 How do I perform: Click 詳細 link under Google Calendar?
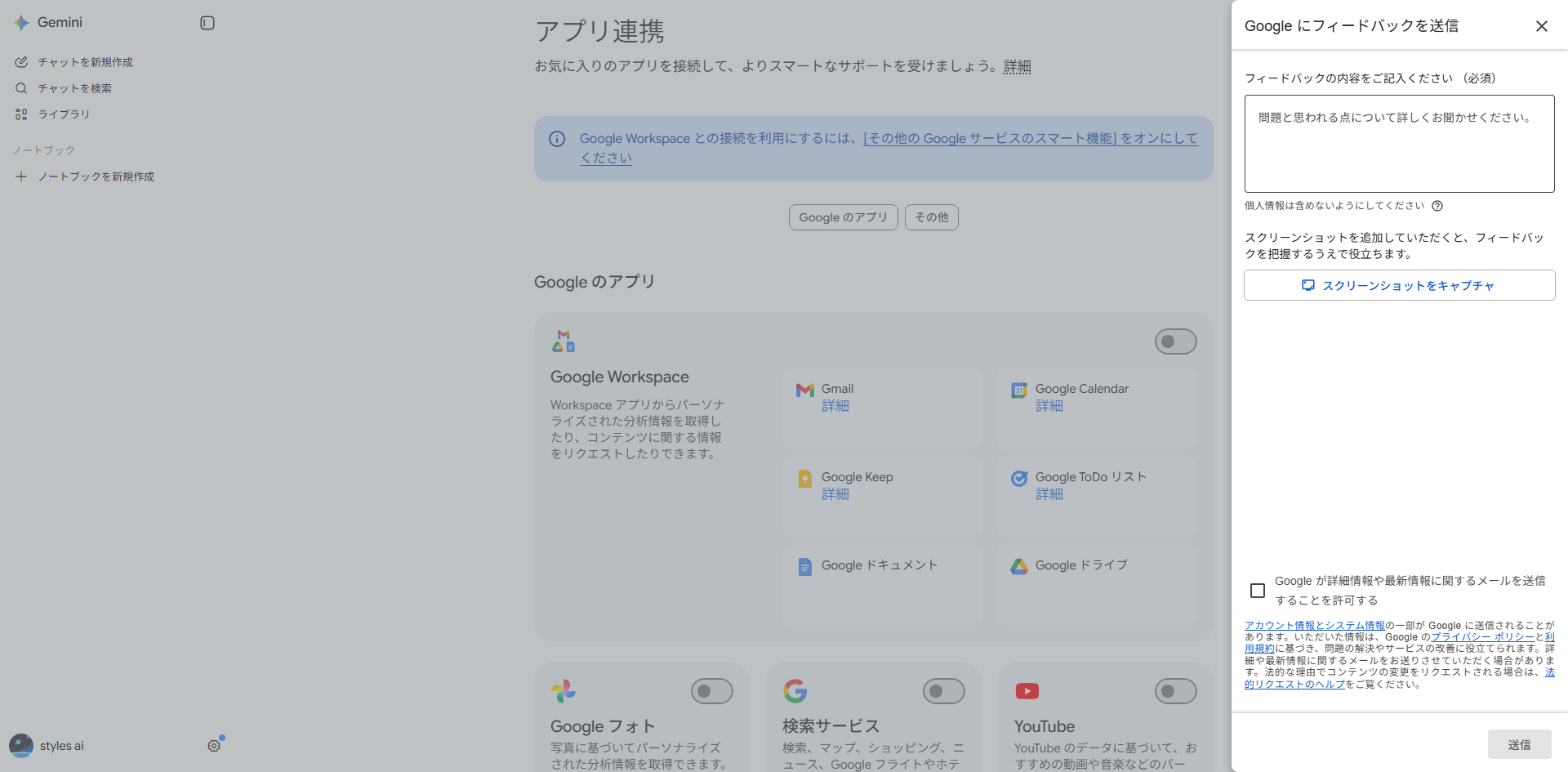coord(1049,406)
